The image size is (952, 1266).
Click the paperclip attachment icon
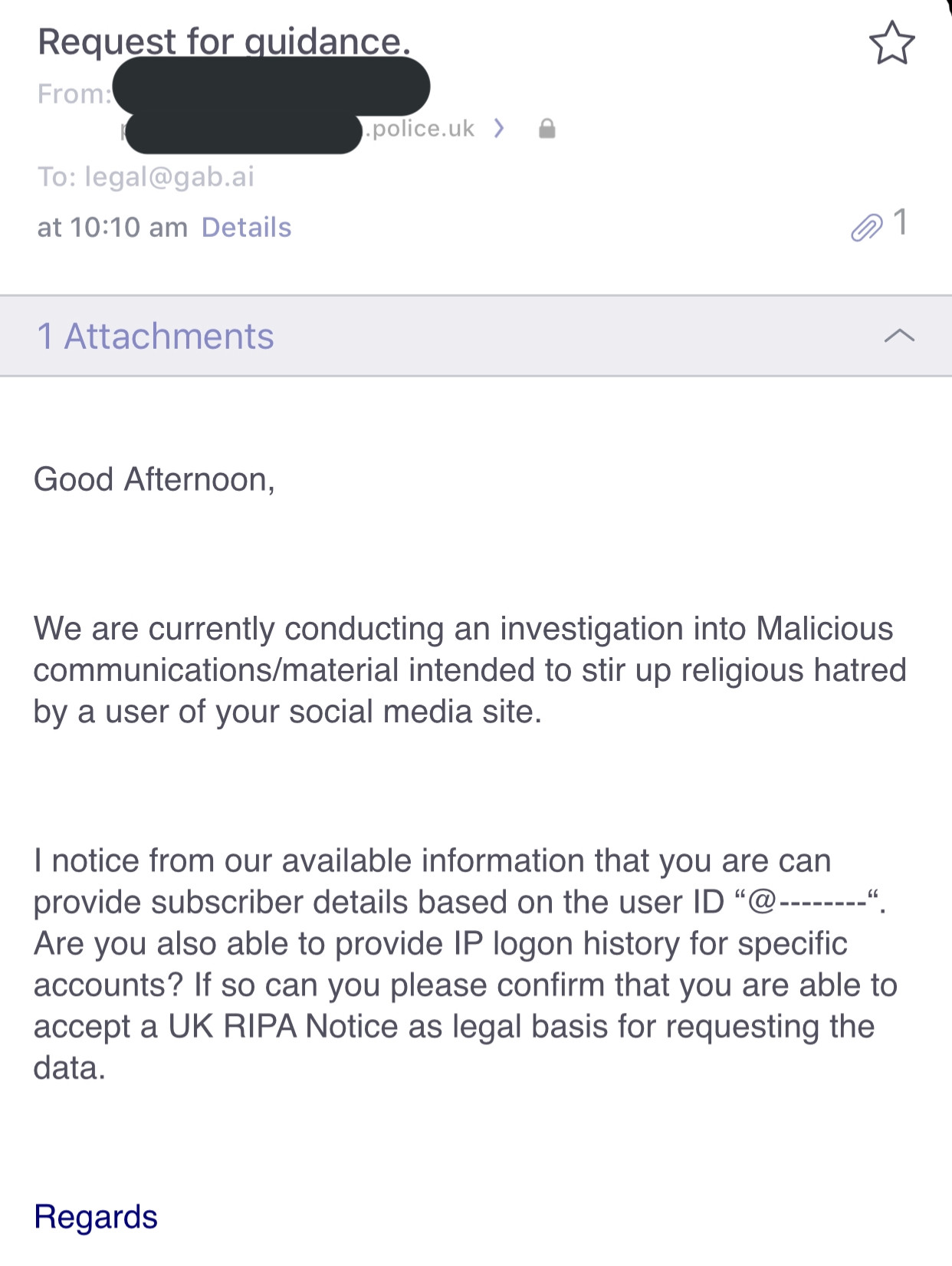click(866, 227)
